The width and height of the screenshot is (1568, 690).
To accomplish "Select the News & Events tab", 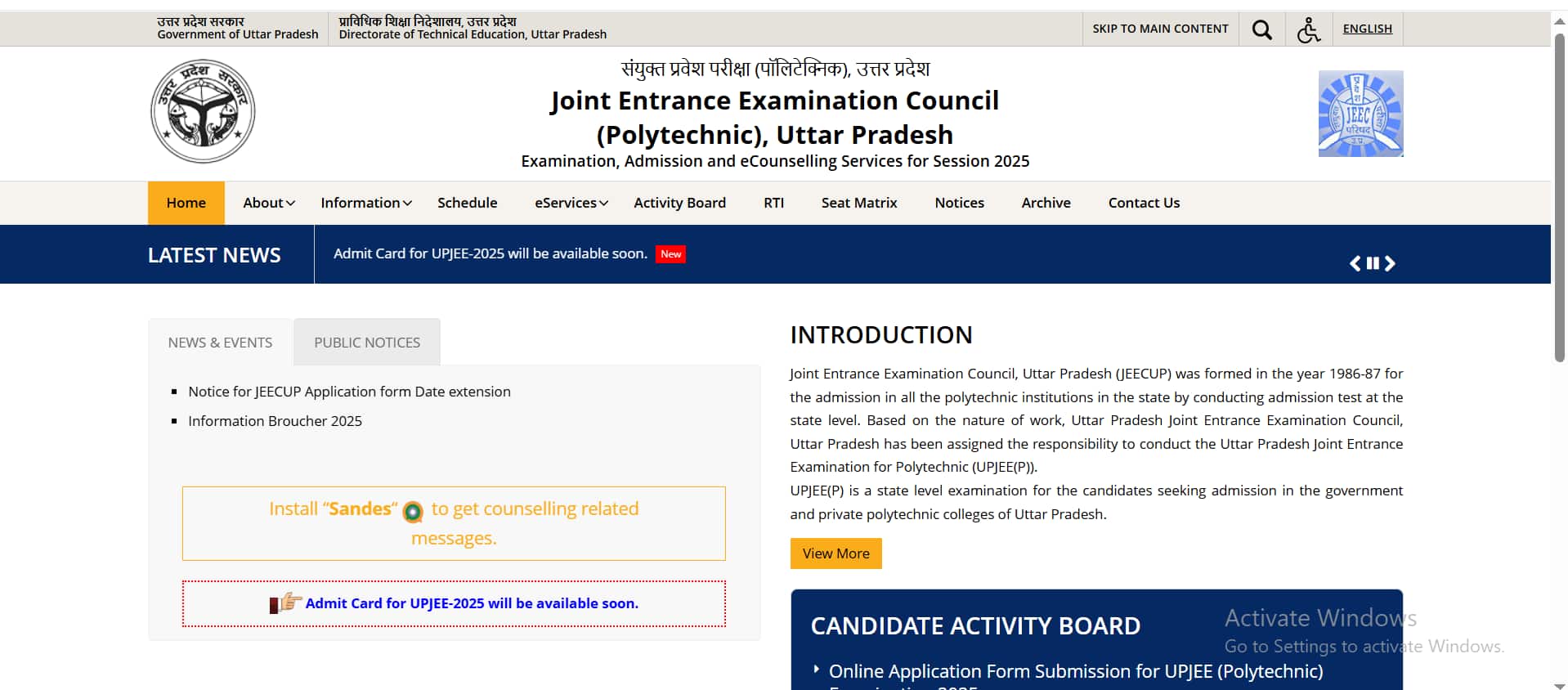I will tap(220, 343).
